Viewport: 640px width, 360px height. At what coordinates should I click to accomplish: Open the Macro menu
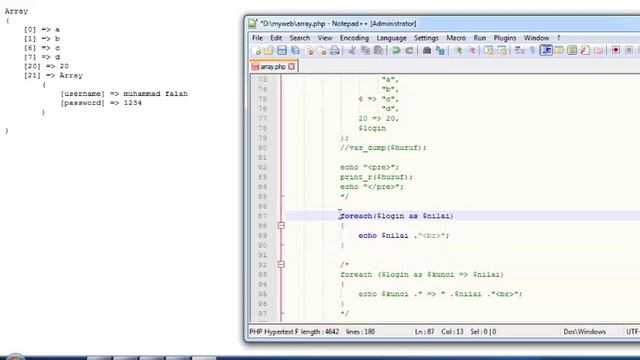456,38
